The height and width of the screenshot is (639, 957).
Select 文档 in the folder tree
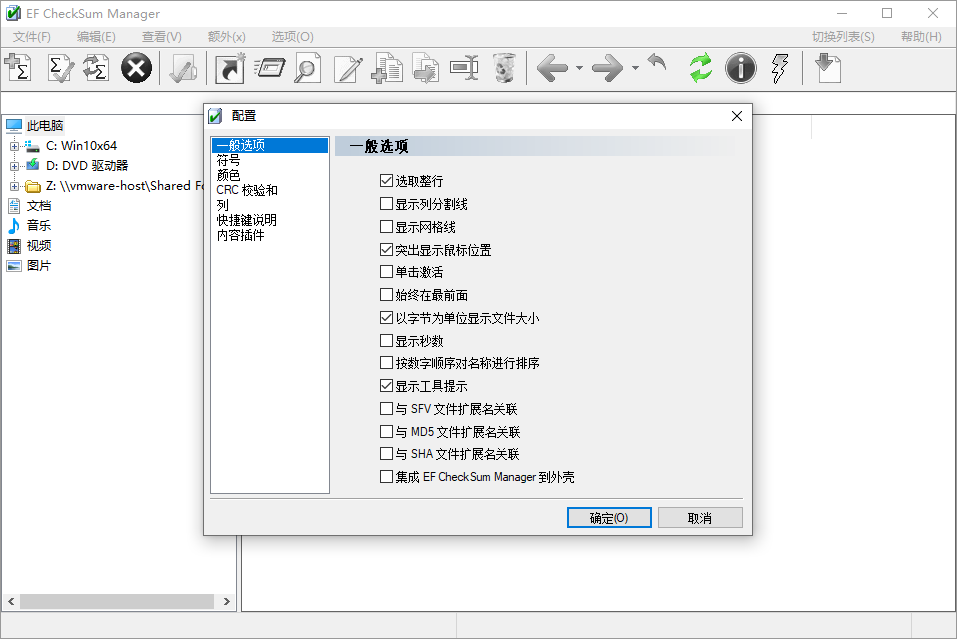tap(38, 206)
